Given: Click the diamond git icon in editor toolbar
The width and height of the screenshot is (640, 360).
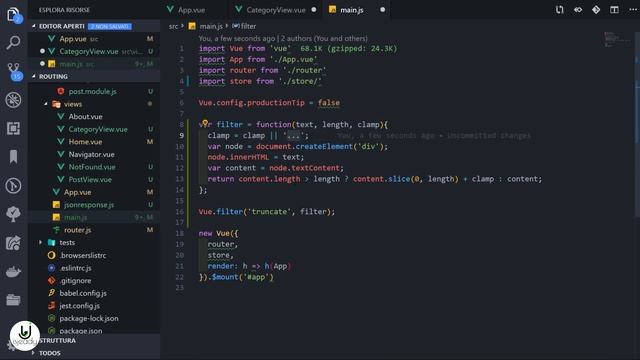Looking at the screenshot, I should pyautogui.click(x=596, y=9).
